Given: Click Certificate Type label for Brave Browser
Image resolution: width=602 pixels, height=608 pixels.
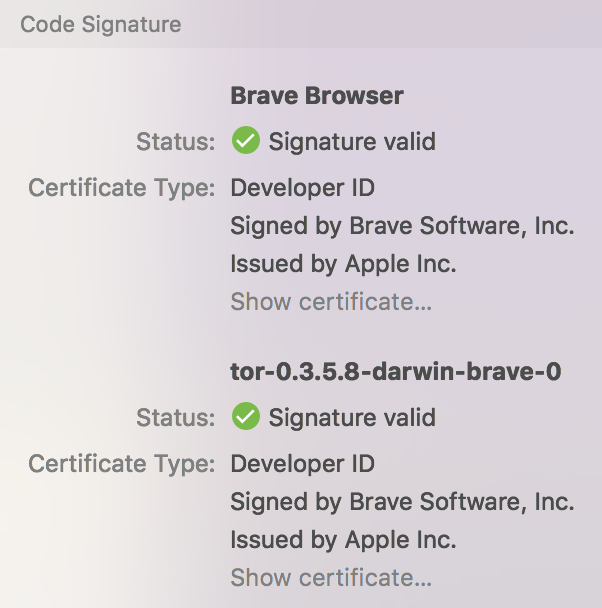Looking at the screenshot, I should (122, 188).
